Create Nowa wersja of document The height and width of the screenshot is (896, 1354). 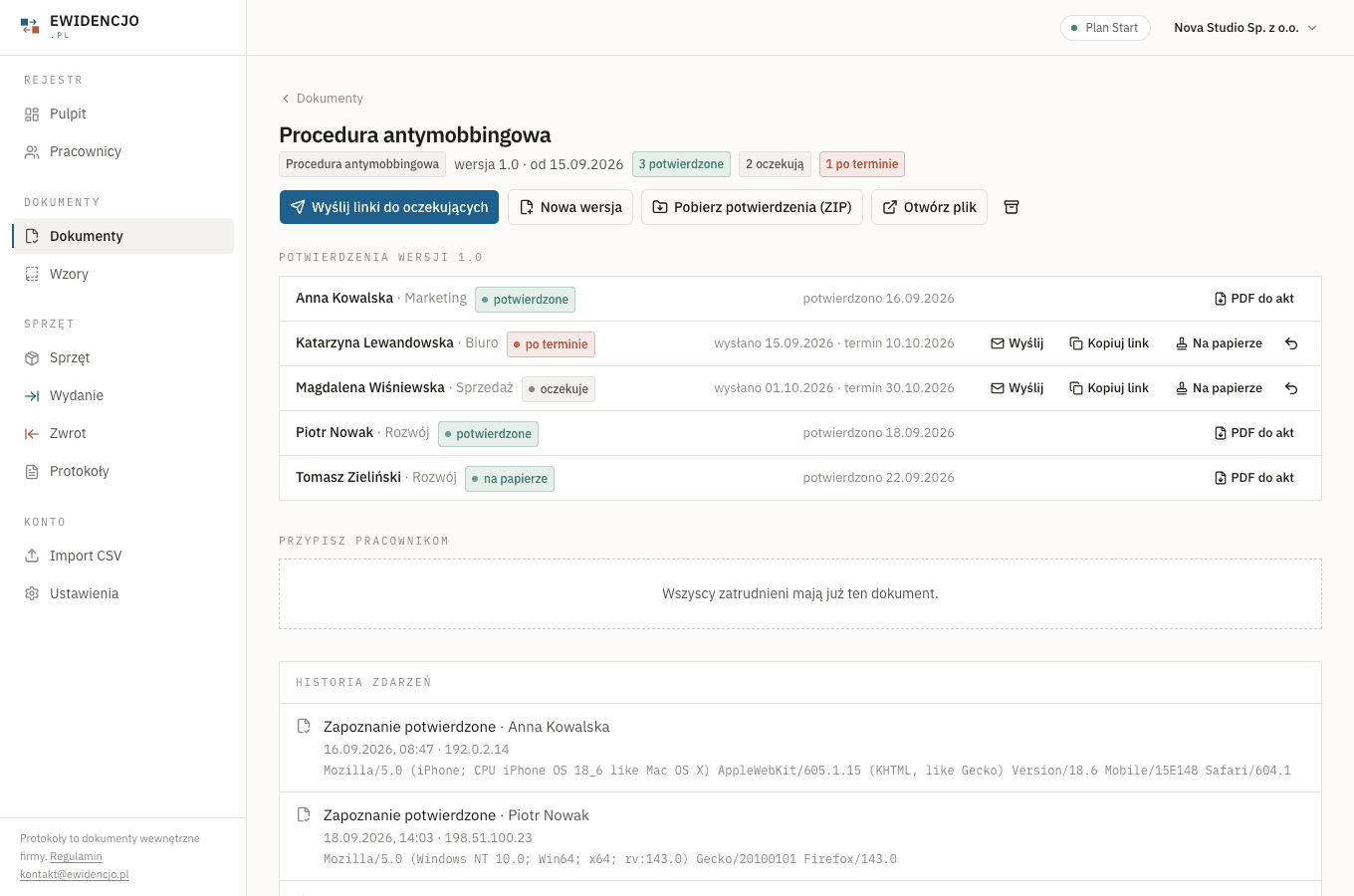pos(570,207)
